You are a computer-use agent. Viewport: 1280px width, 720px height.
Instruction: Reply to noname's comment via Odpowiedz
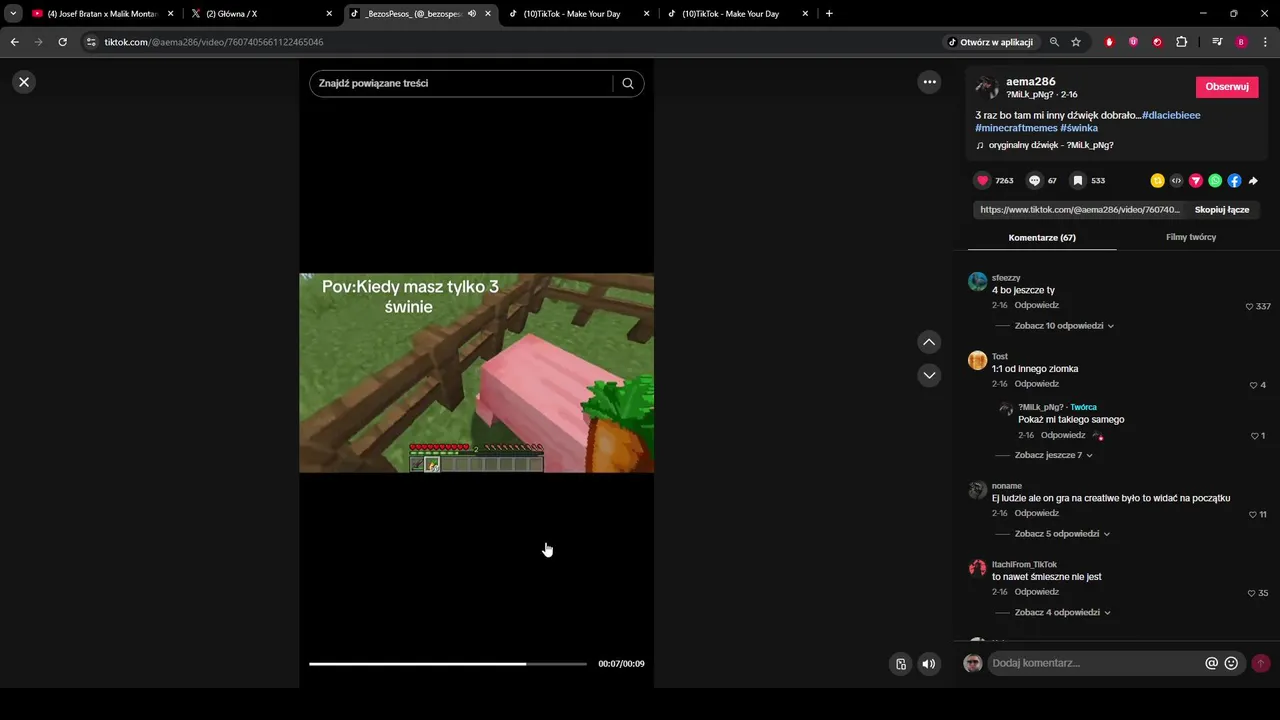click(x=1036, y=513)
